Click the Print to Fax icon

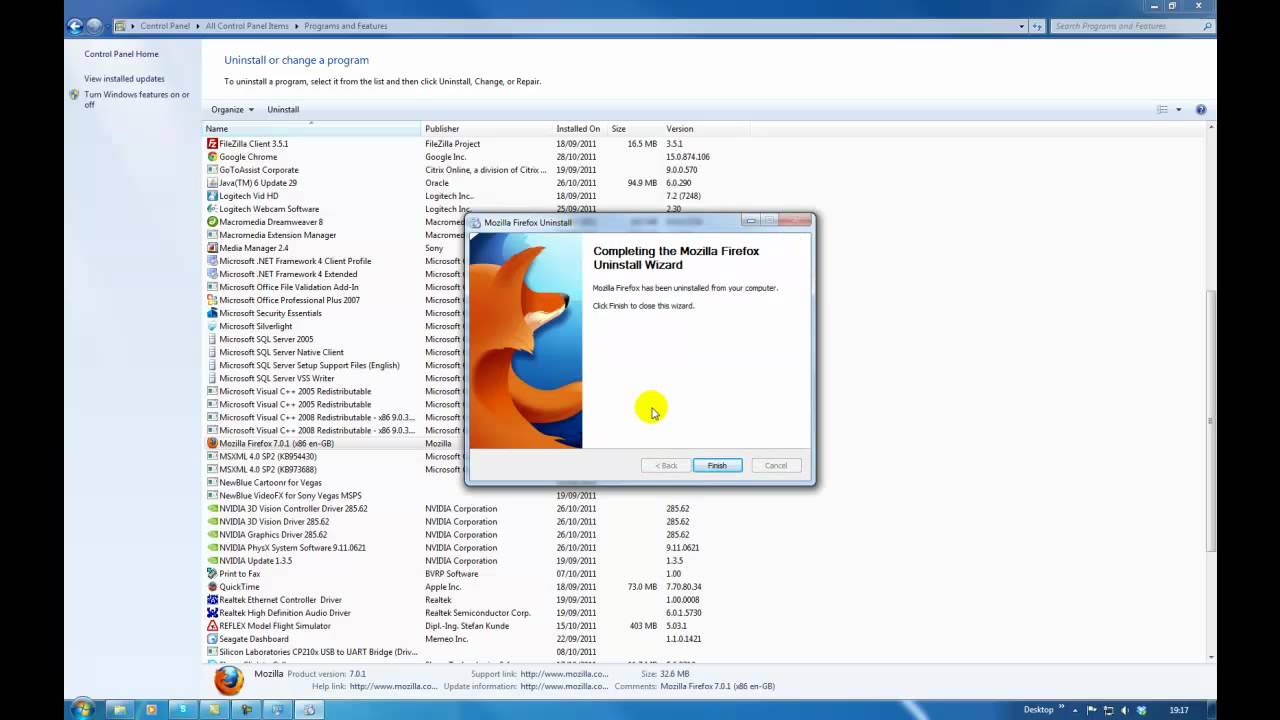(x=212, y=574)
